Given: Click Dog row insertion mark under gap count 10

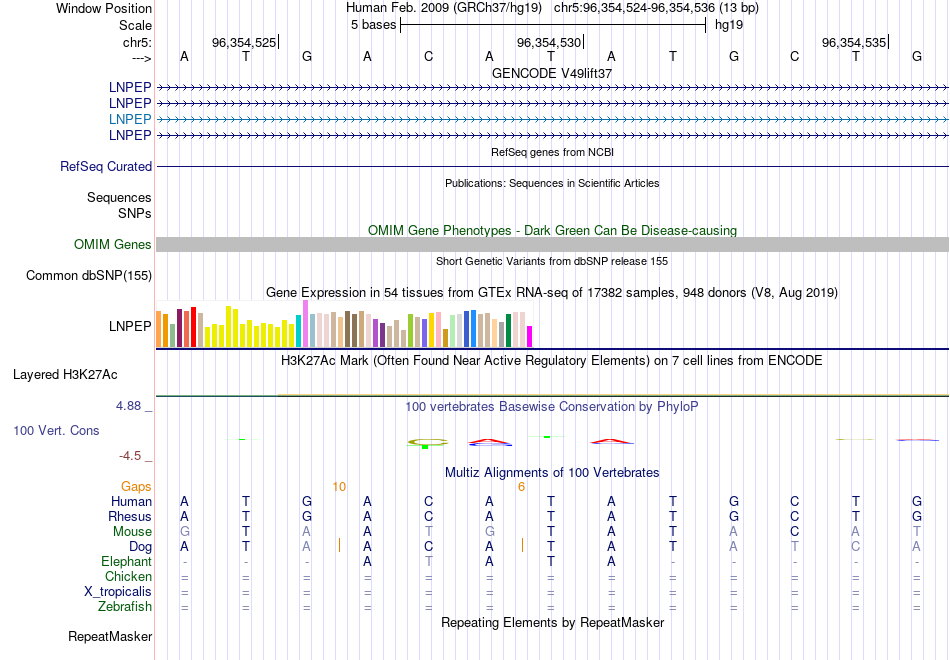Looking at the screenshot, I should coord(339,545).
